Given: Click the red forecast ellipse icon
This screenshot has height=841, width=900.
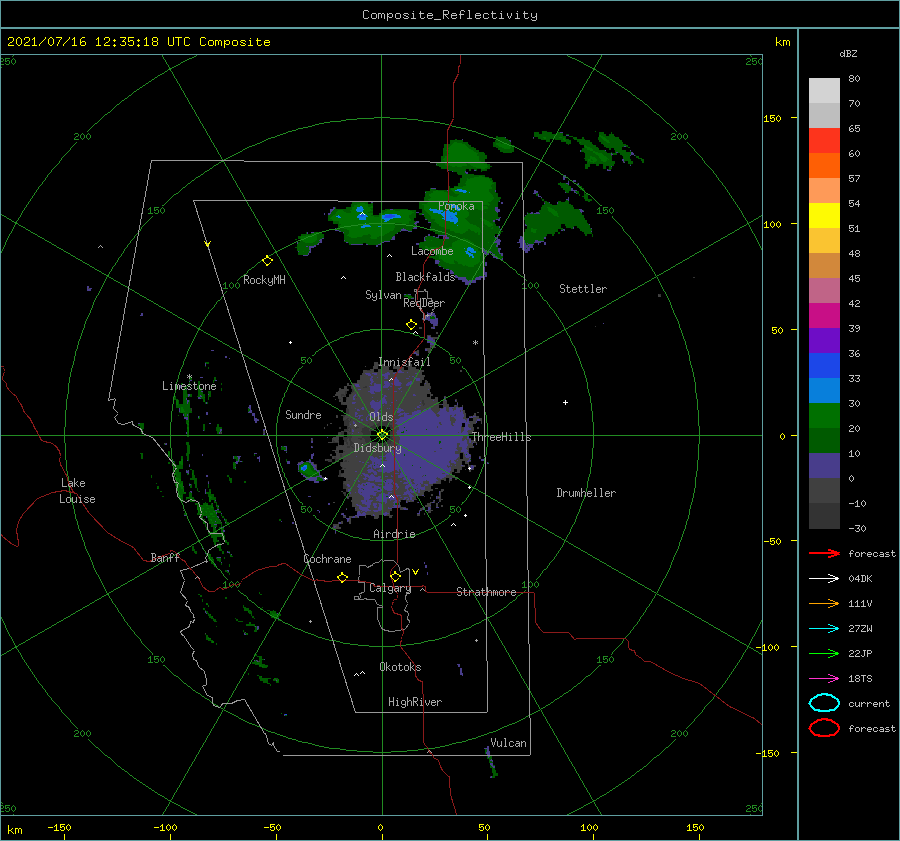Looking at the screenshot, I should click(x=824, y=728).
